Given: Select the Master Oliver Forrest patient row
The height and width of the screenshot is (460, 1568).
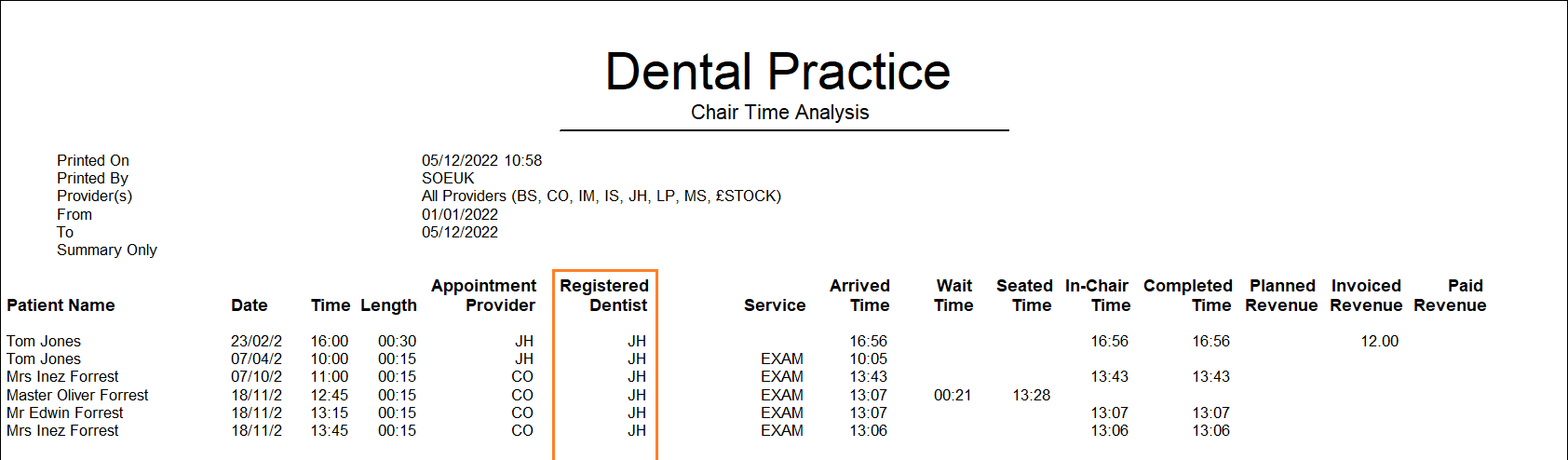Looking at the screenshot, I should [x=77, y=395].
